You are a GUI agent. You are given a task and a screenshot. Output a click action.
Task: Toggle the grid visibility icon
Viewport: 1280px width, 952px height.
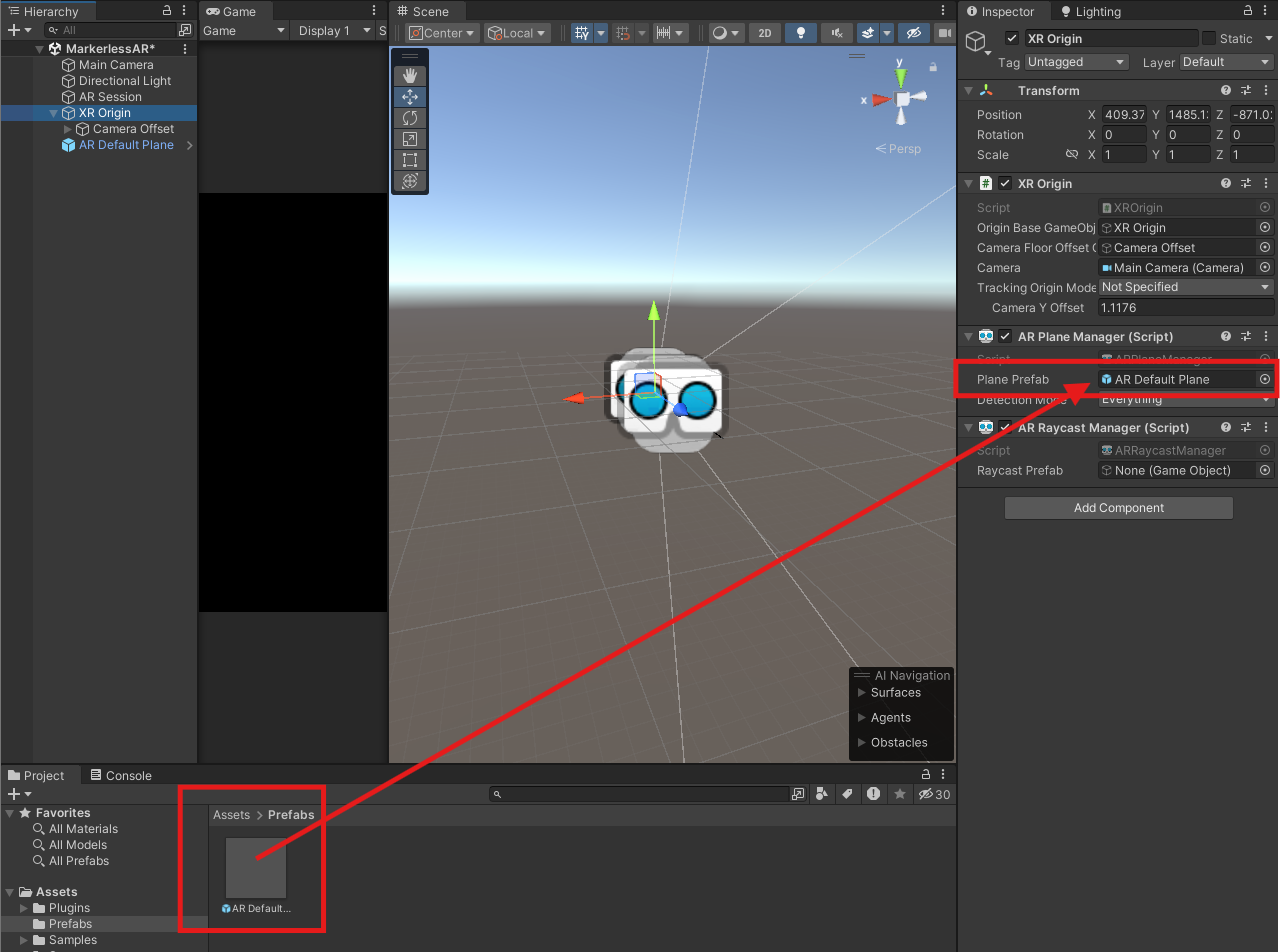(582, 33)
